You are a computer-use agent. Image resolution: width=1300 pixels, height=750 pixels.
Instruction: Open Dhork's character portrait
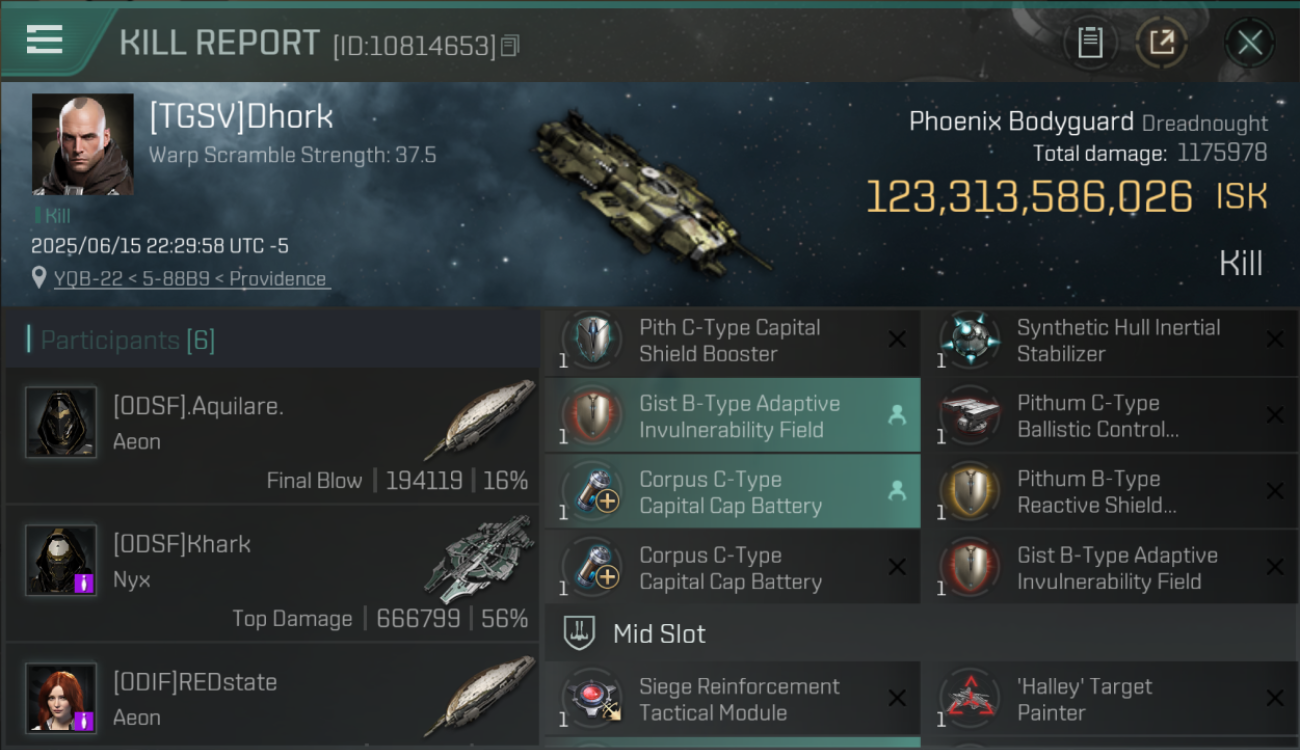[x=82, y=145]
